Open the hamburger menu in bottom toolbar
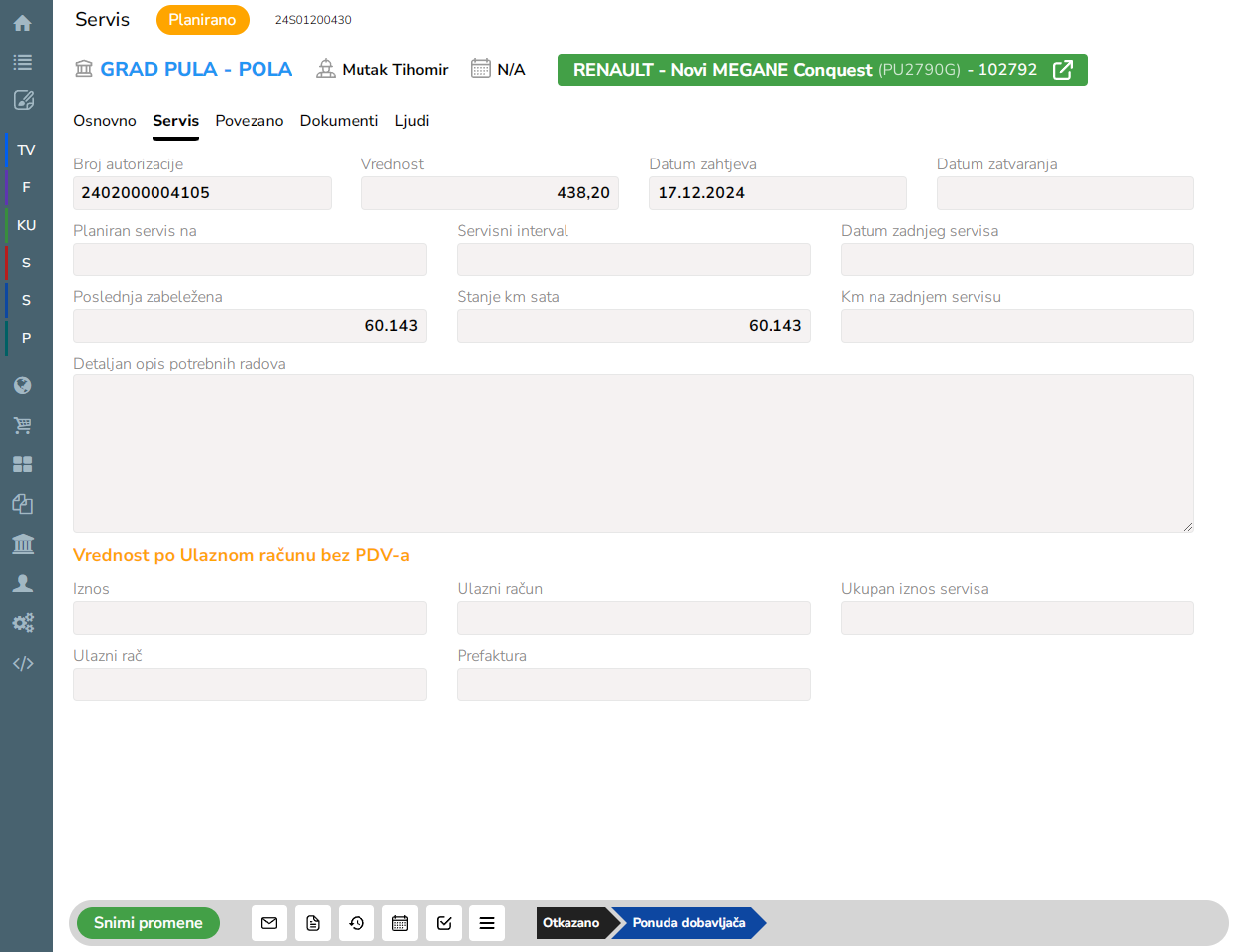 (x=487, y=923)
